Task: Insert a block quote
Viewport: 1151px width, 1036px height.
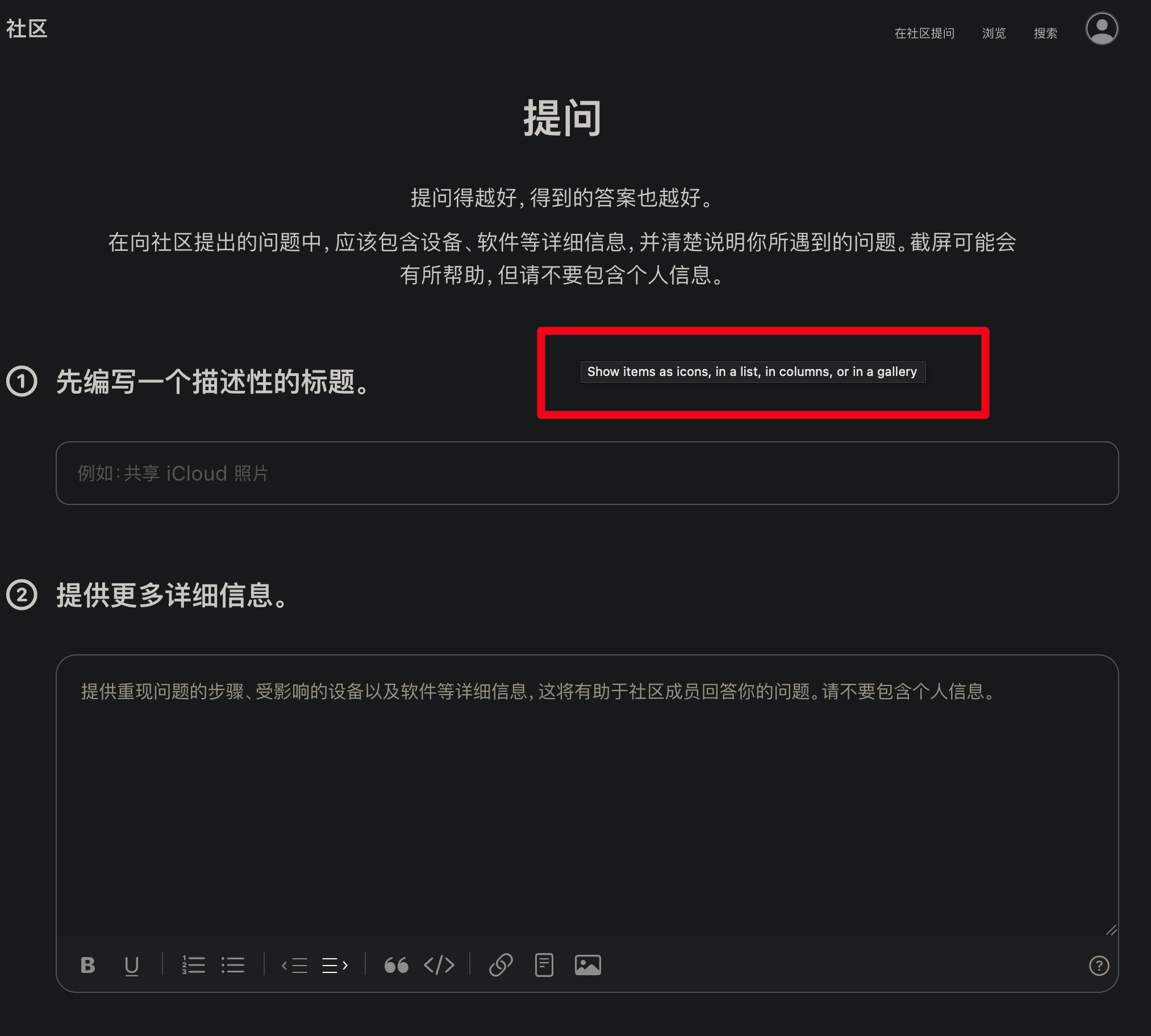Action: click(x=396, y=965)
